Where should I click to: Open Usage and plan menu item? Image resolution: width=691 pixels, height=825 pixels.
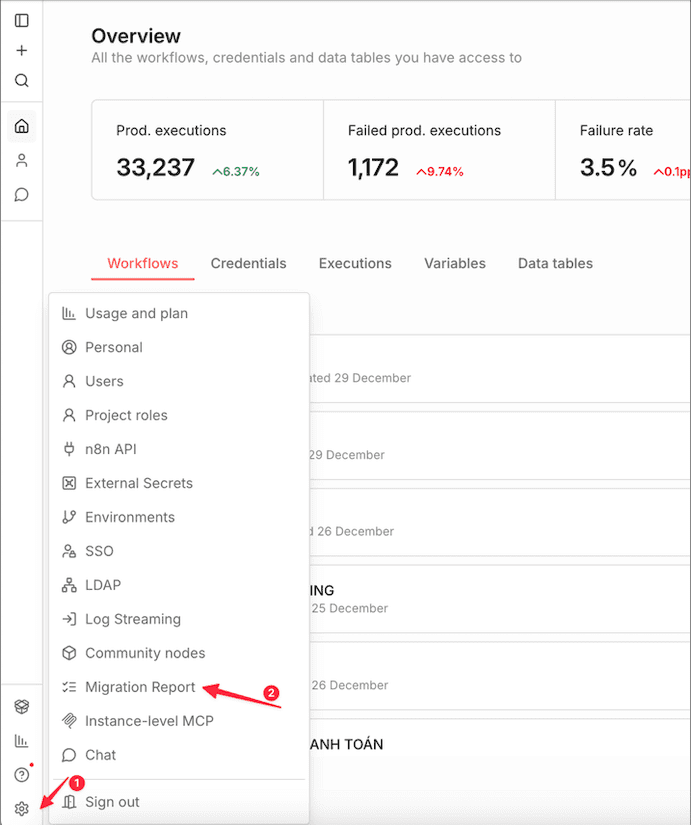coord(136,313)
